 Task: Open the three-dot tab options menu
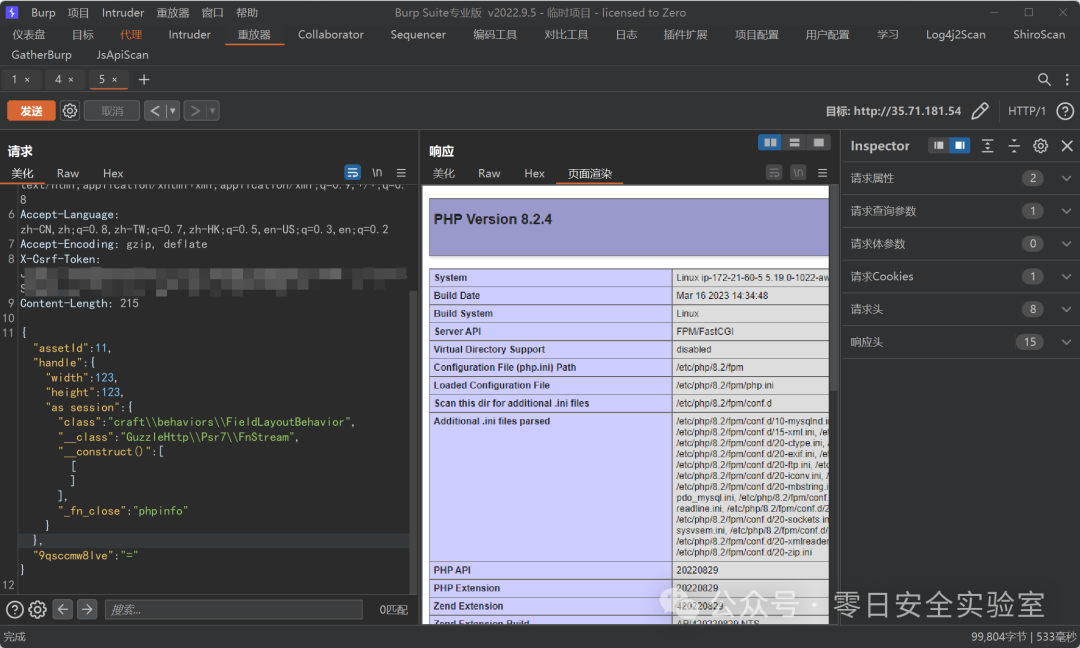pos(1067,80)
